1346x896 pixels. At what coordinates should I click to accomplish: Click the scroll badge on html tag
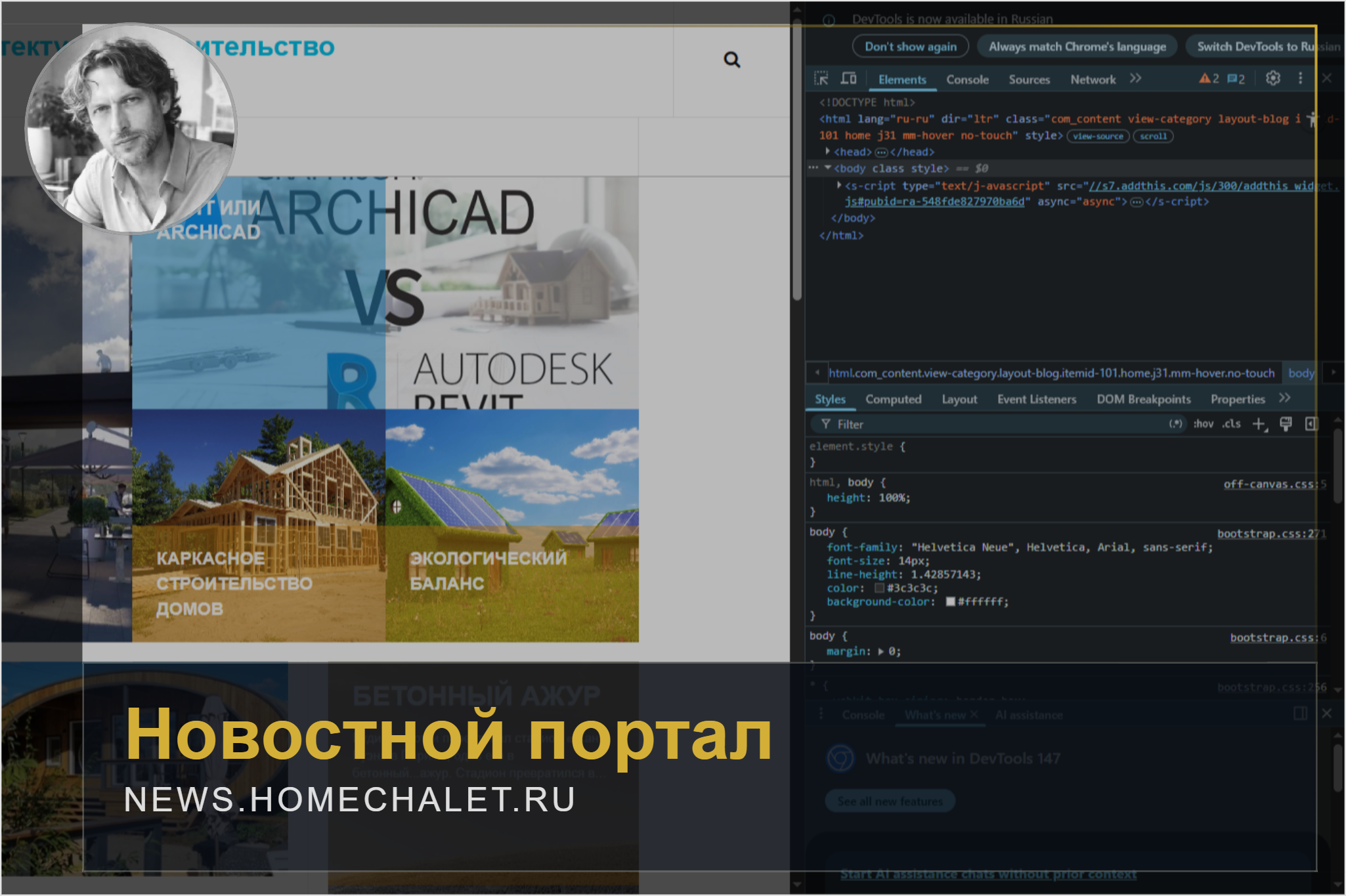1153,137
